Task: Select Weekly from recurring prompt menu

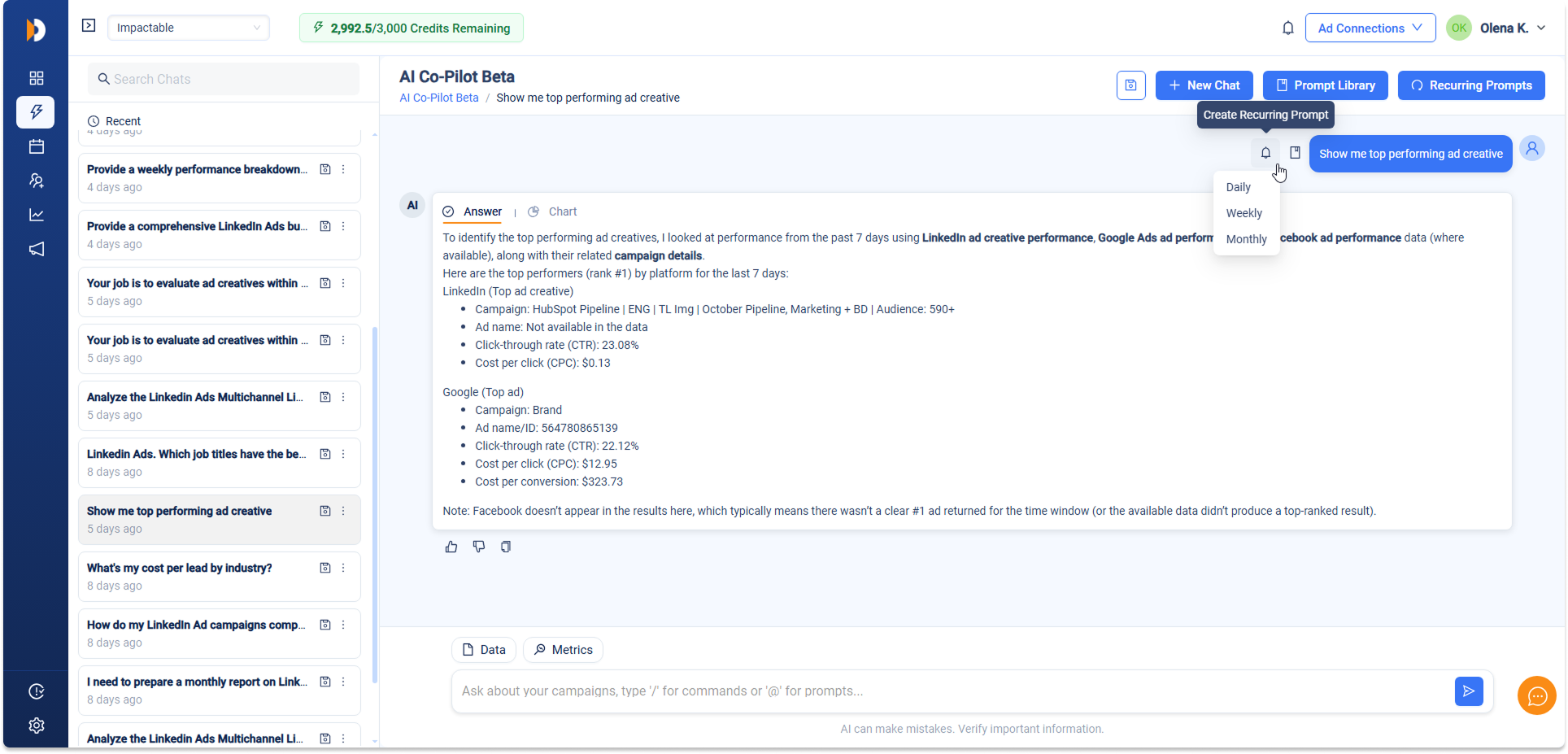Action: (x=1244, y=213)
